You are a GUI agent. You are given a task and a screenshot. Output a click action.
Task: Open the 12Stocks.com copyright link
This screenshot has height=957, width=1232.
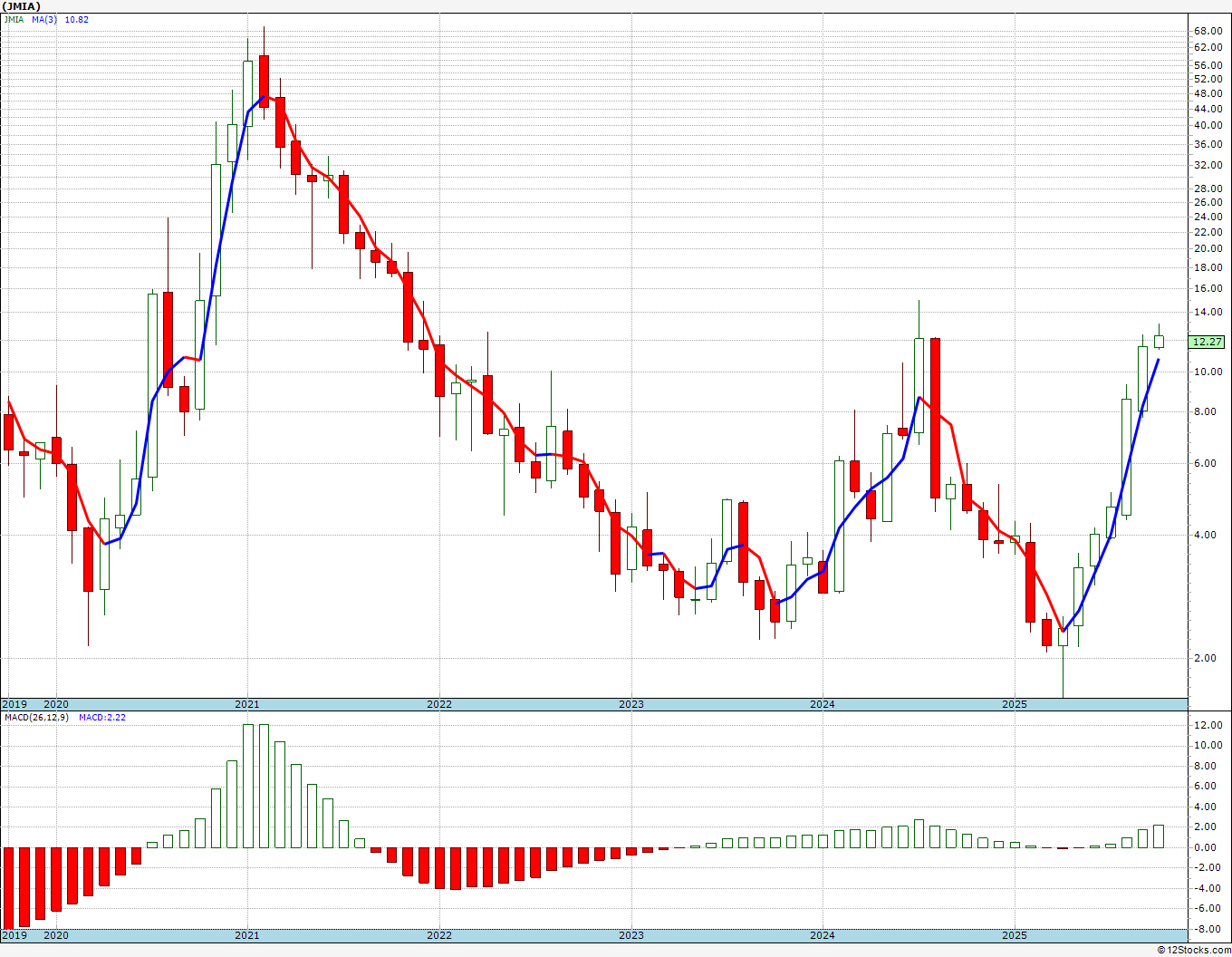tap(1194, 950)
